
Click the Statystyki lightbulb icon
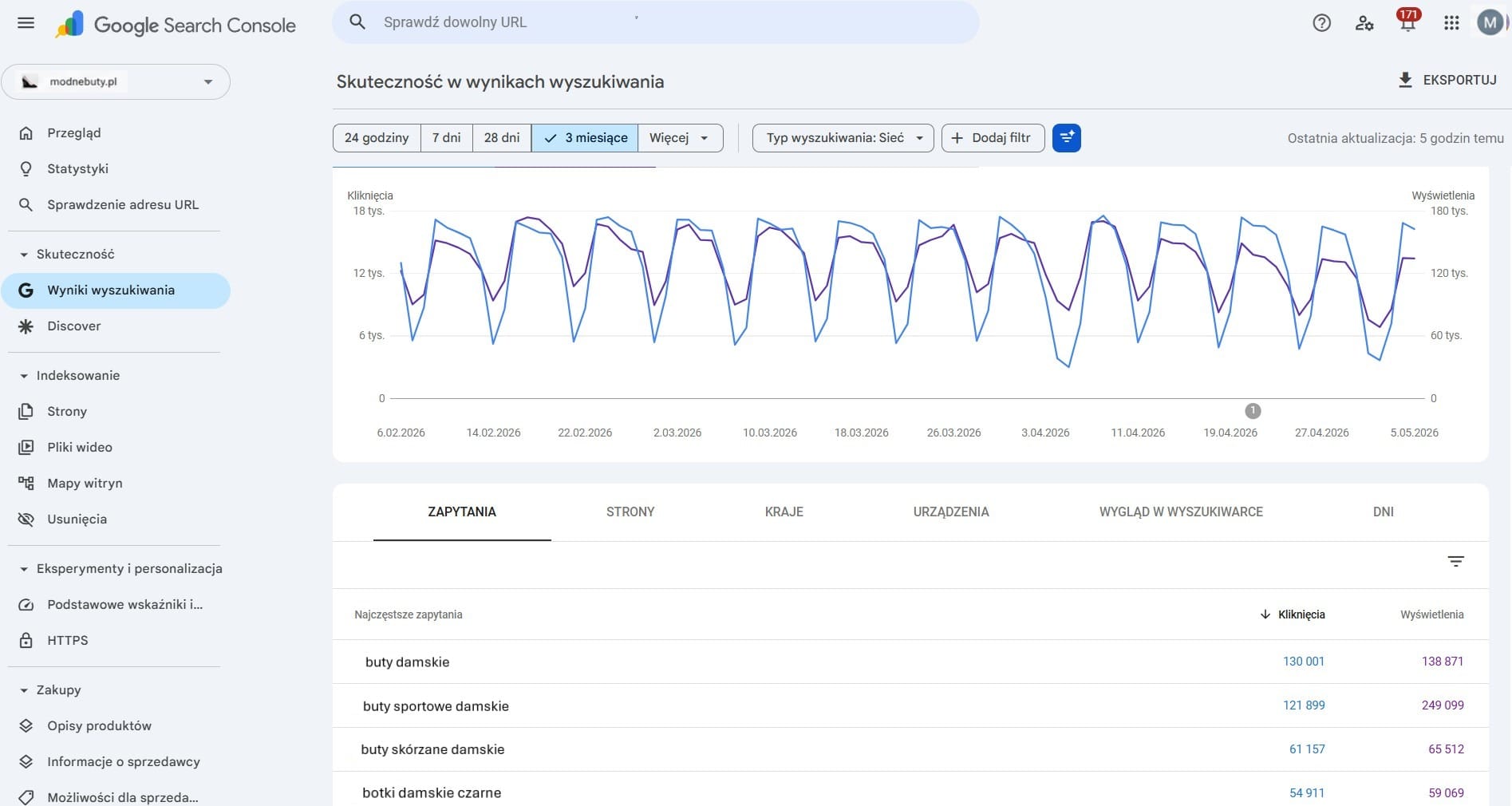tap(26, 169)
